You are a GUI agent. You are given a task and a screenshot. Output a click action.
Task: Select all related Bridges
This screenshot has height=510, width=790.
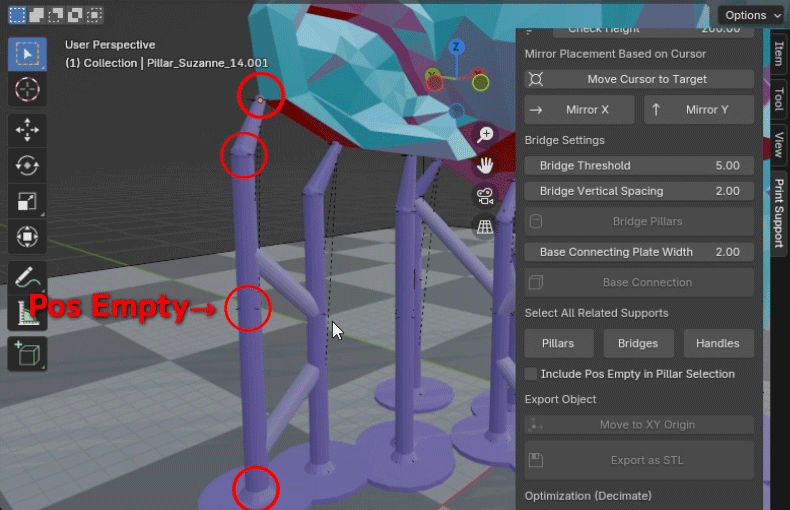(x=638, y=343)
